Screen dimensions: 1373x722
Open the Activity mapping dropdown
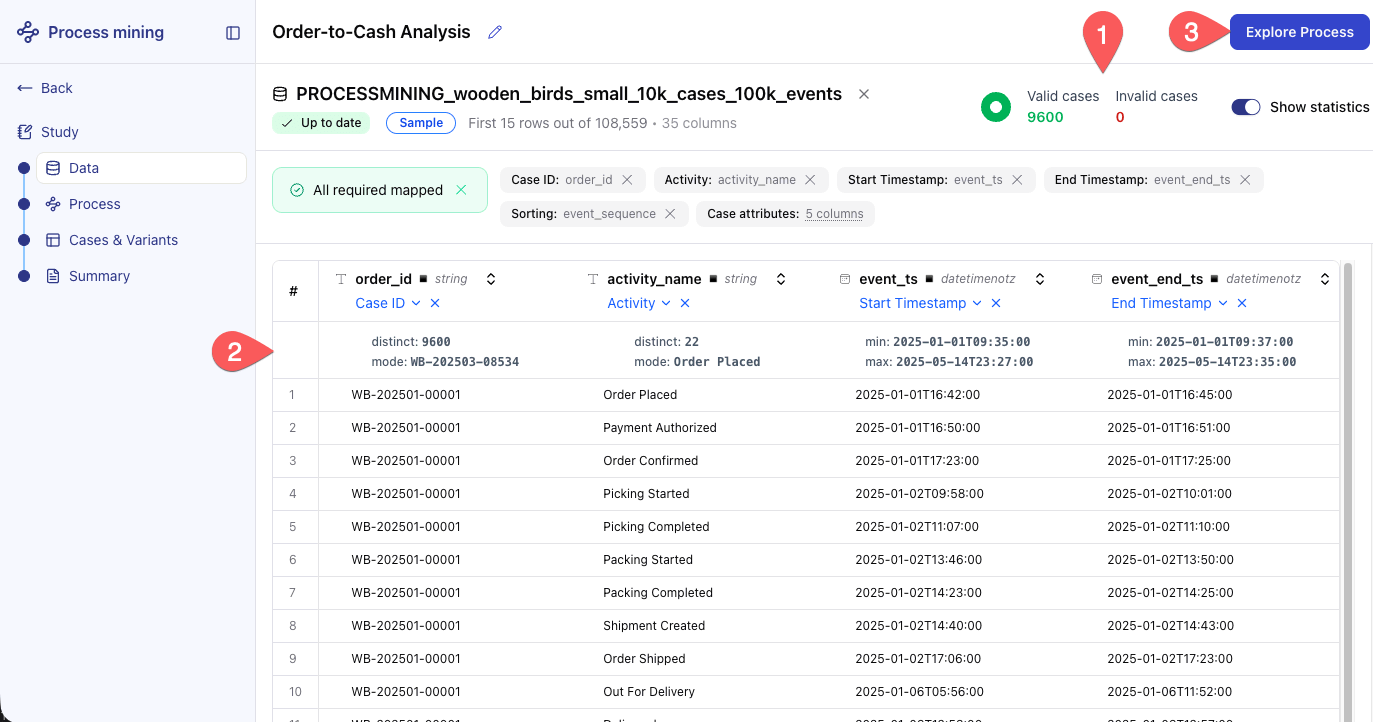coord(639,303)
